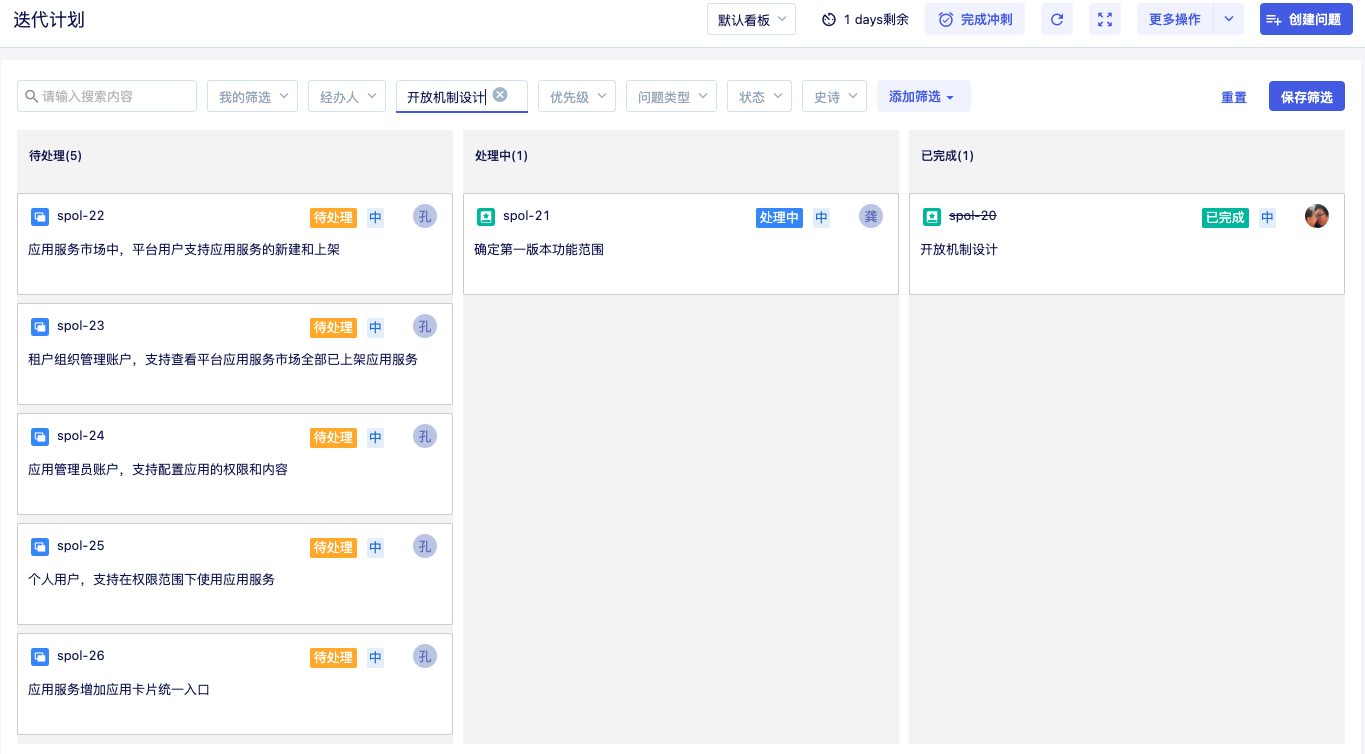Click the clock icon beside 1 days剩余

click(x=829, y=20)
